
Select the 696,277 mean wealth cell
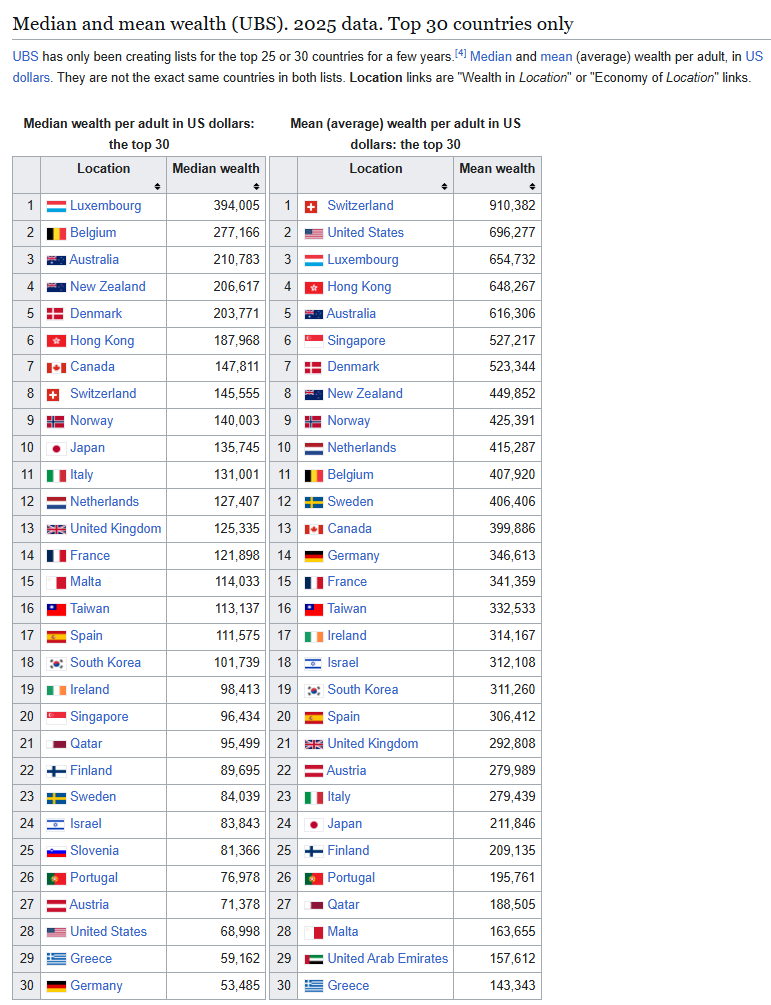pyautogui.click(x=497, y=233)
